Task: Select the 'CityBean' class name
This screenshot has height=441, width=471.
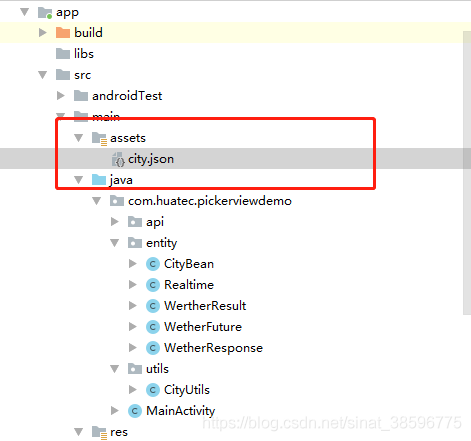Action: [x=189, y=264]
